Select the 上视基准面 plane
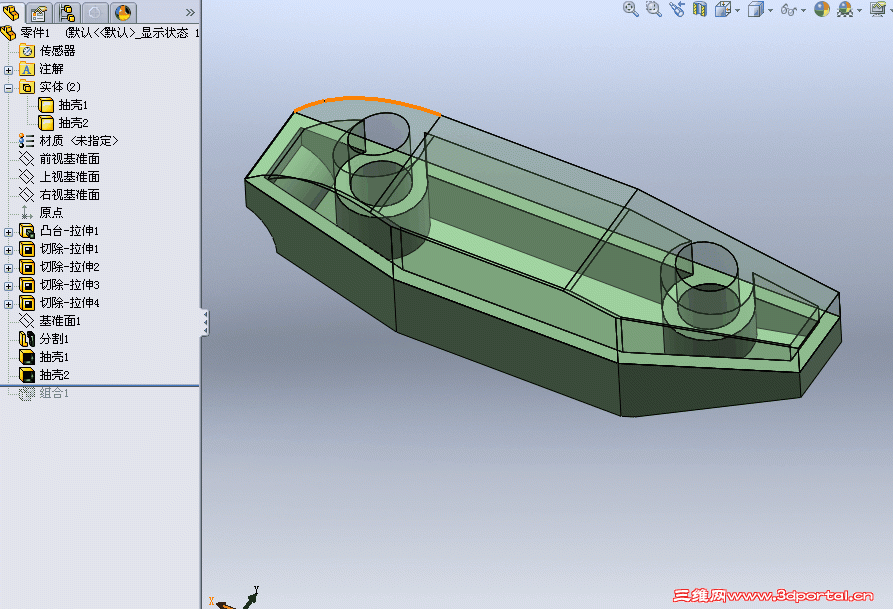 (60, 177)
